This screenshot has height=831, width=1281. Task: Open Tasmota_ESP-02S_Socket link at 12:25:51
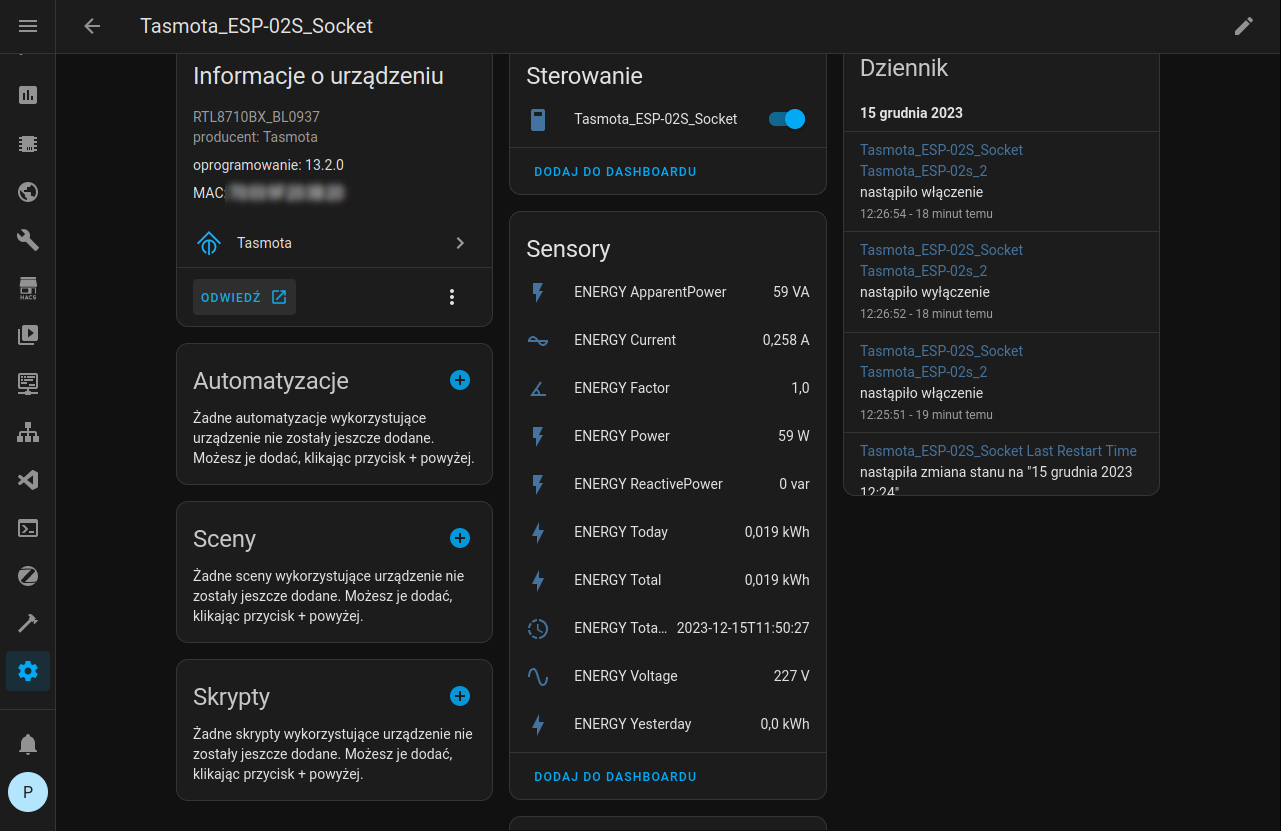(x=941, y=351)
